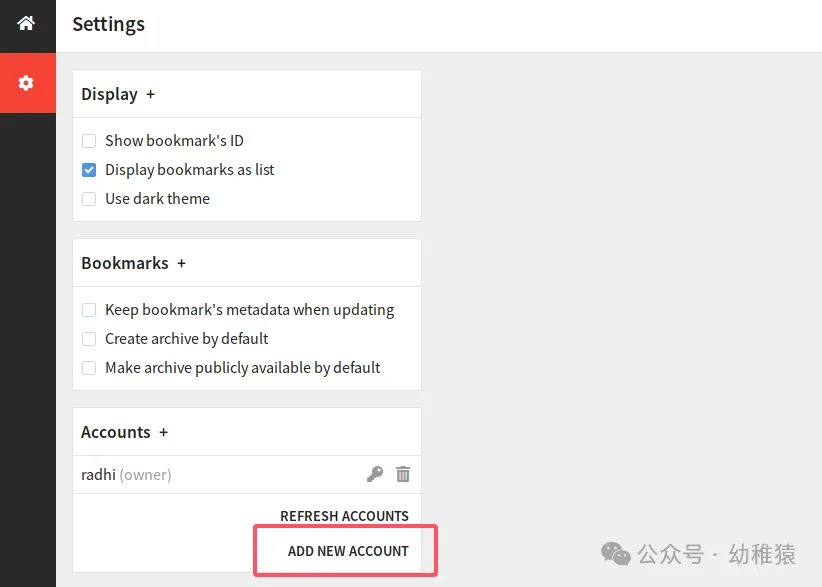Viewport: 822px width, 587px height.
Task: Expand the Accounts section plus sign
Action: tap(164, 432)
